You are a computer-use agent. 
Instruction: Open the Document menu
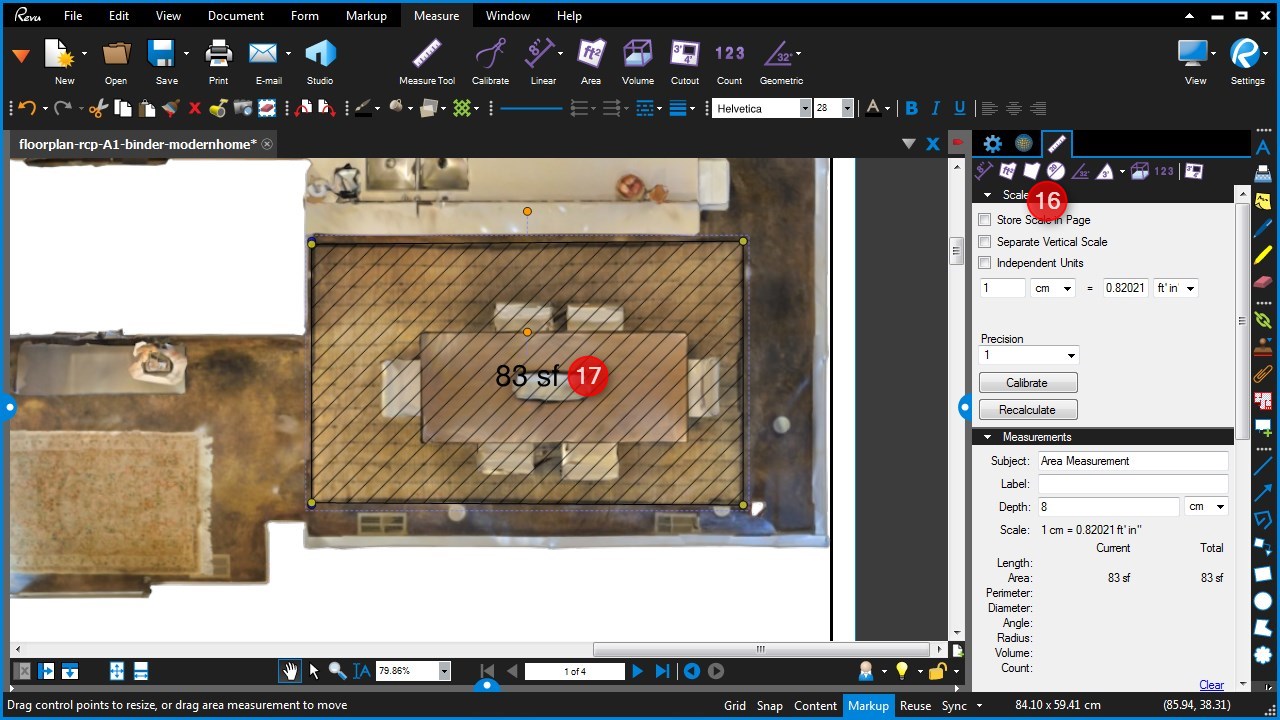point(236,16)
